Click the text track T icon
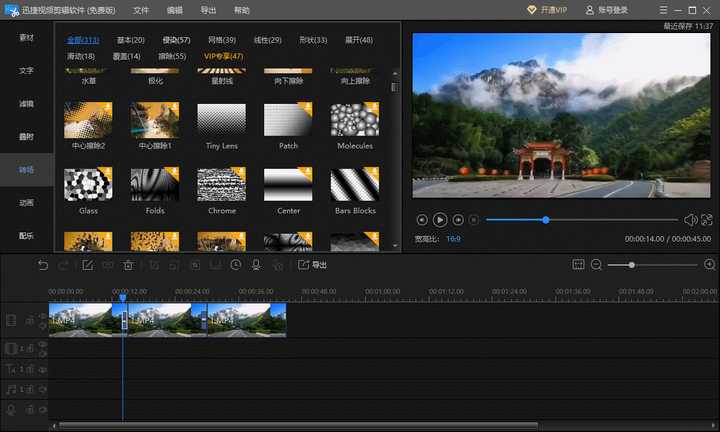Viewport: 720px width, 432px height. [11, 369]
